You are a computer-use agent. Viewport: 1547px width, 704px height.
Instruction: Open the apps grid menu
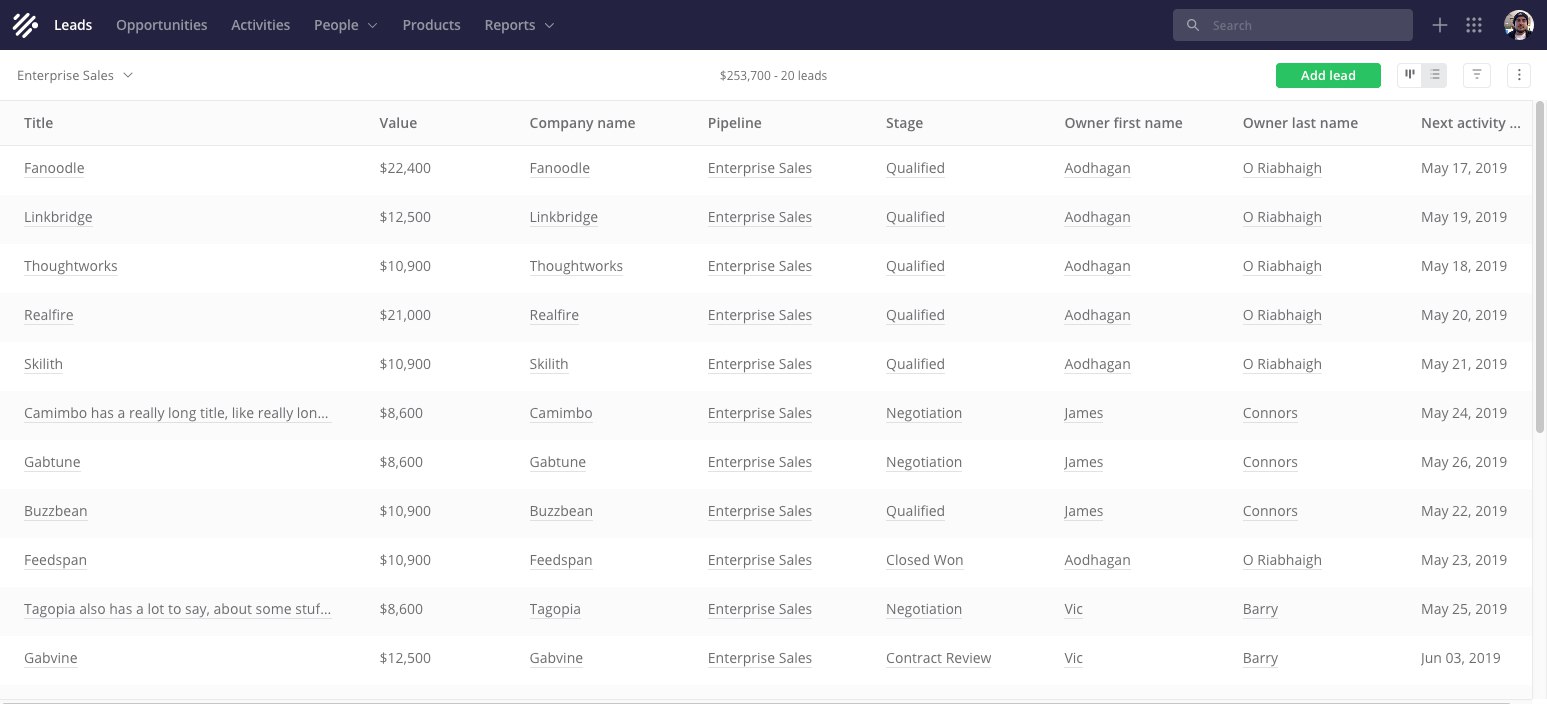[x=1473, y=25]
